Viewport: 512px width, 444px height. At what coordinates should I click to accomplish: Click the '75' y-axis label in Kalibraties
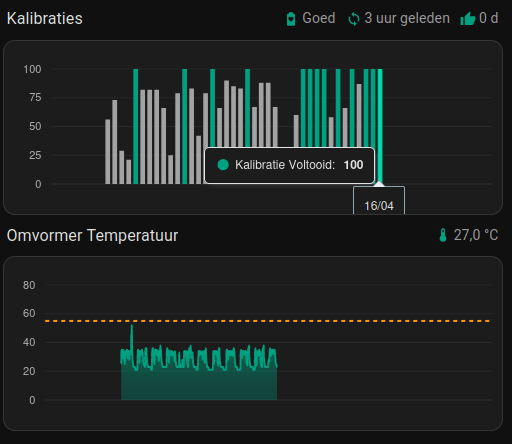35,98
